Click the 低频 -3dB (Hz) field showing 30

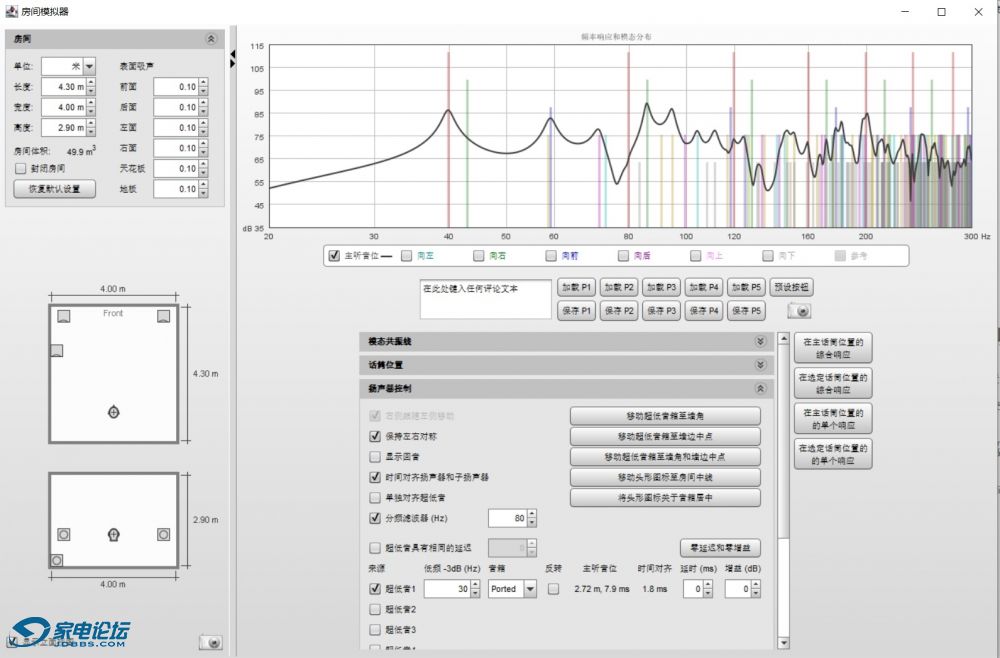pyautogui.click(x=447, y=589)
